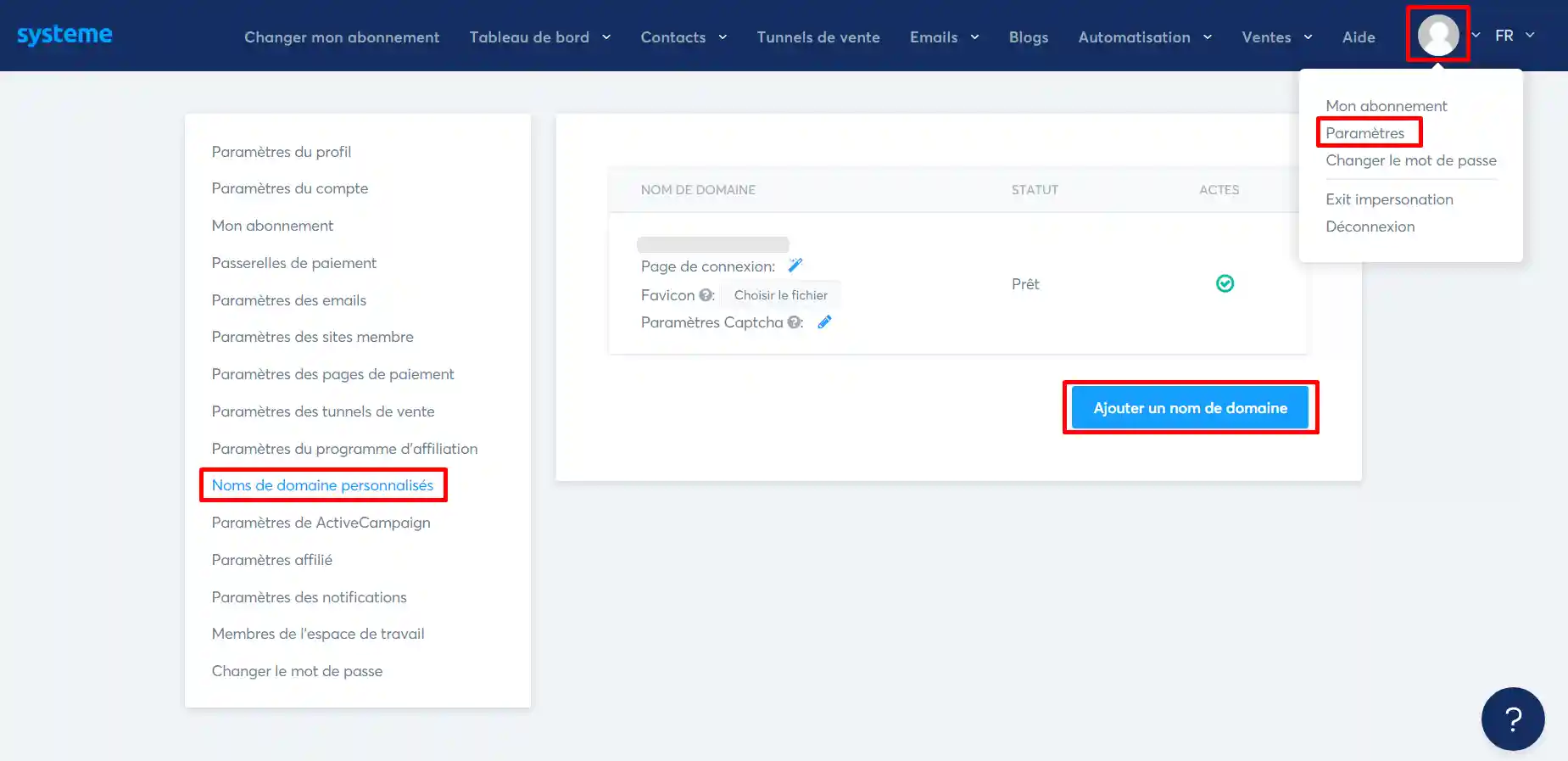Screen dimensions: 1568x761
Task: Open the user avatar profile menu
Action: (x=1438, y=35)
